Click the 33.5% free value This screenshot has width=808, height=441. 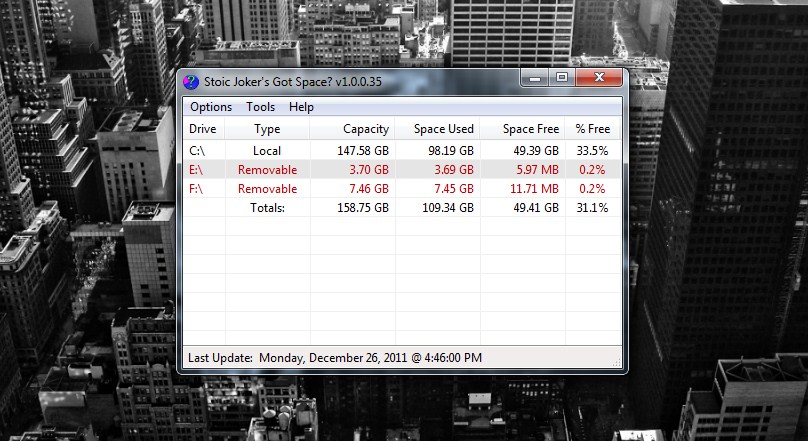click(x=592, y=151)
